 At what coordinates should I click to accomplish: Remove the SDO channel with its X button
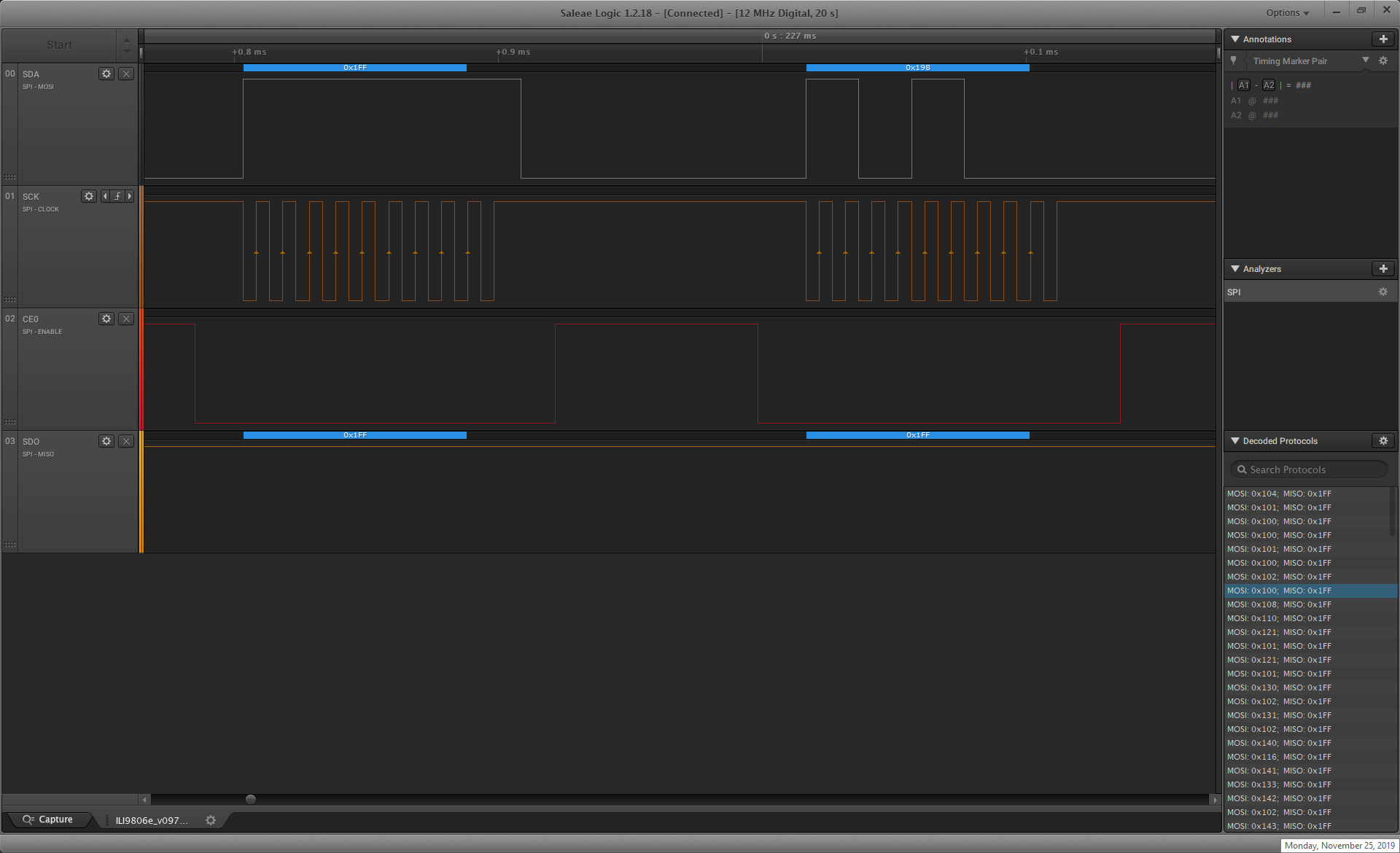[x=126, y=441]
